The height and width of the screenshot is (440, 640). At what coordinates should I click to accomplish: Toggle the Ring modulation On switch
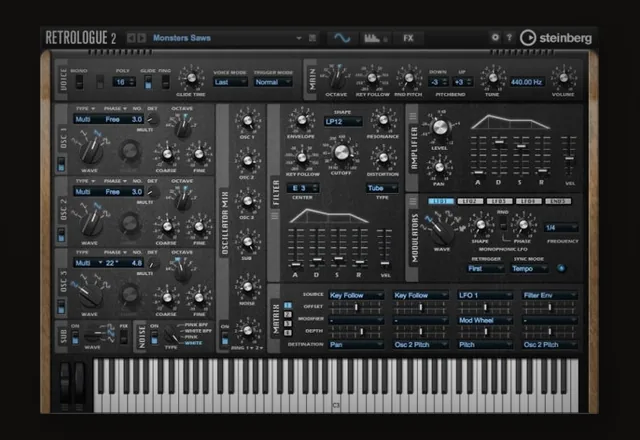225,337
